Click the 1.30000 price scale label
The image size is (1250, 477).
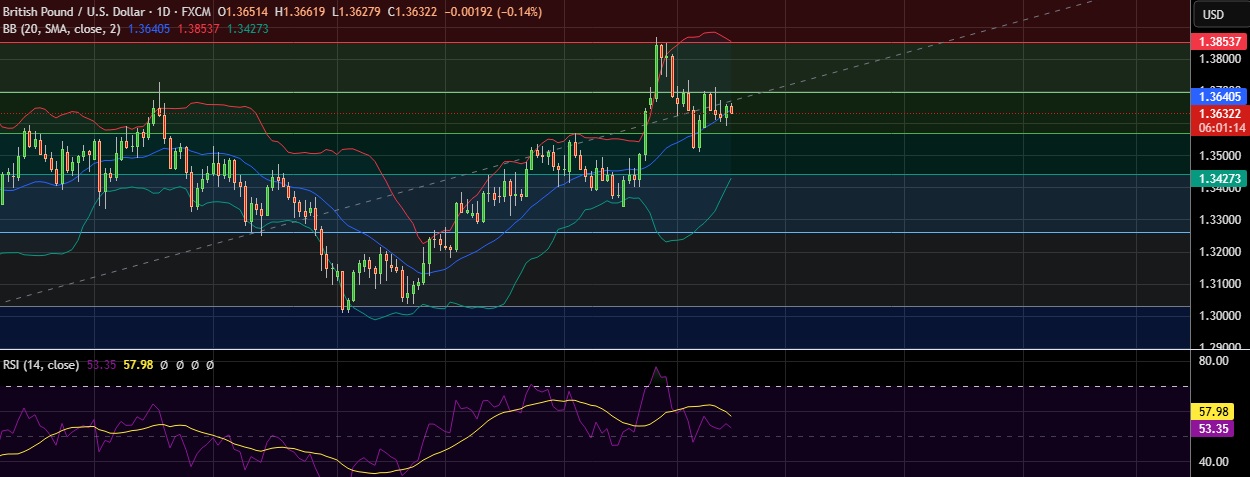[x=1219, y=316]
